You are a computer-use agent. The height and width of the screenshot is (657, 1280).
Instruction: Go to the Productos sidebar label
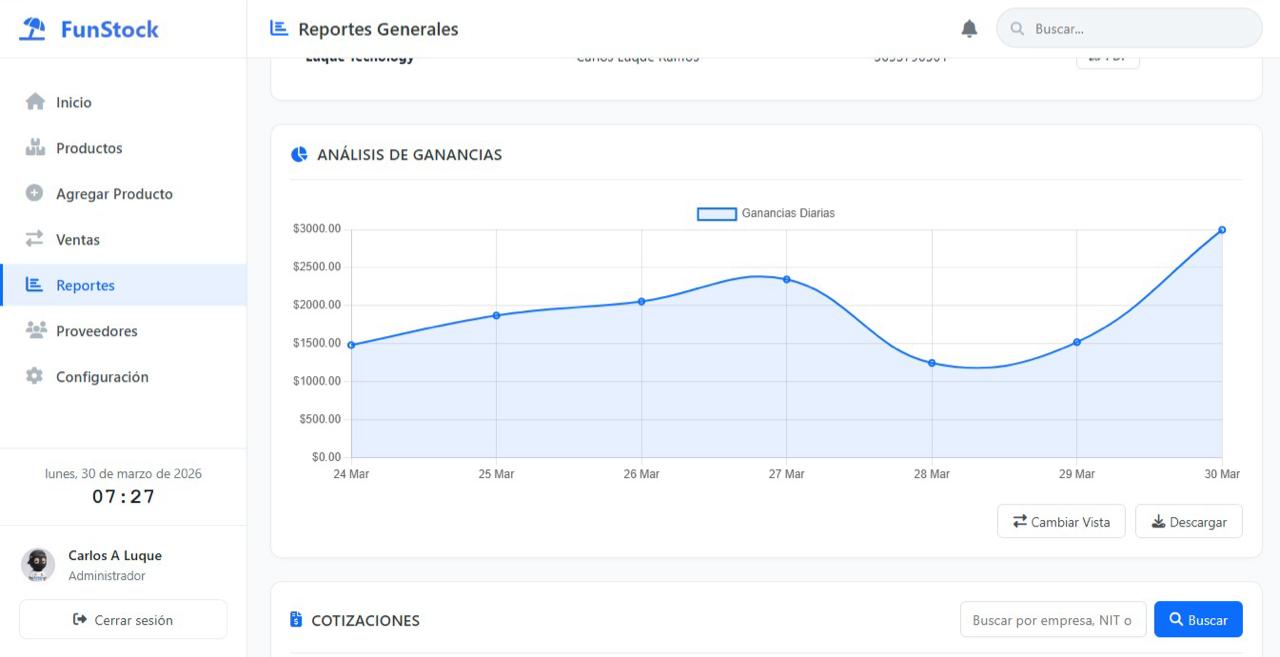89,148
